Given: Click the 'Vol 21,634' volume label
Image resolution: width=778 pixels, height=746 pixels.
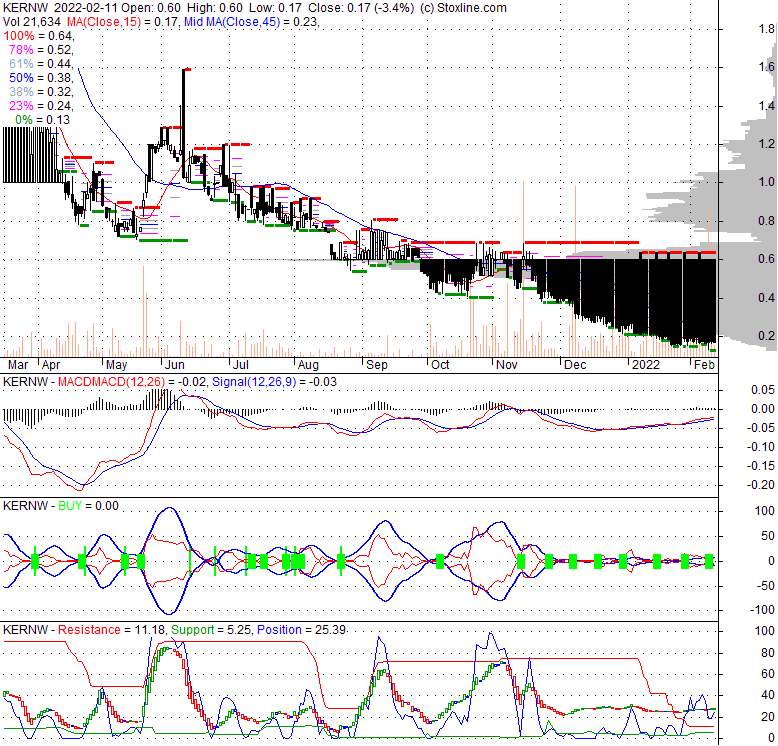Looking at the screenshot, I should pyautogui.click(x=32, y=22).
